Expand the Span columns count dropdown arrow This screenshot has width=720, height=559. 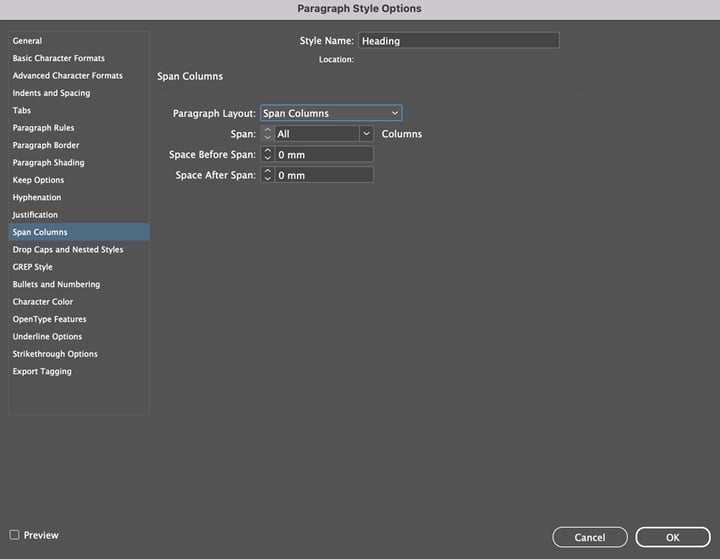coord(366,133)
